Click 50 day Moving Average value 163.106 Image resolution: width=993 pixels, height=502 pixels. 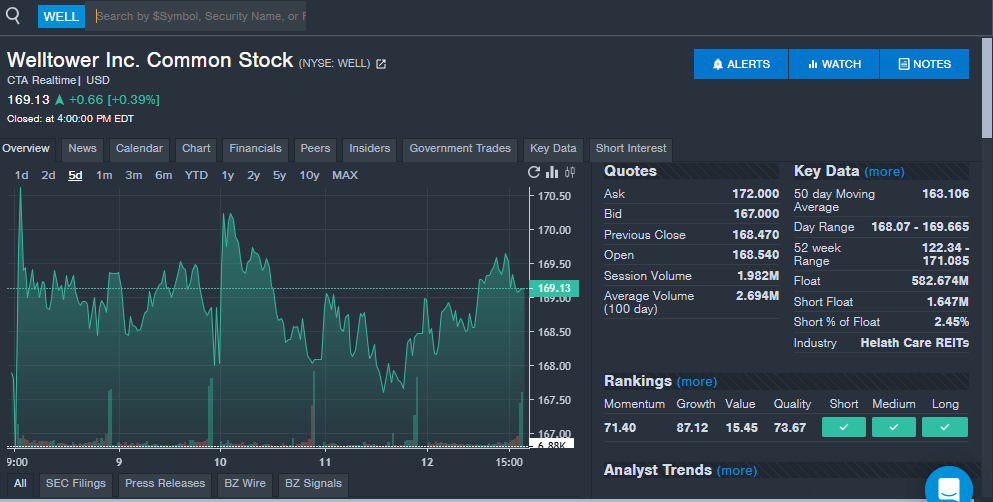(x=946, y=194)
